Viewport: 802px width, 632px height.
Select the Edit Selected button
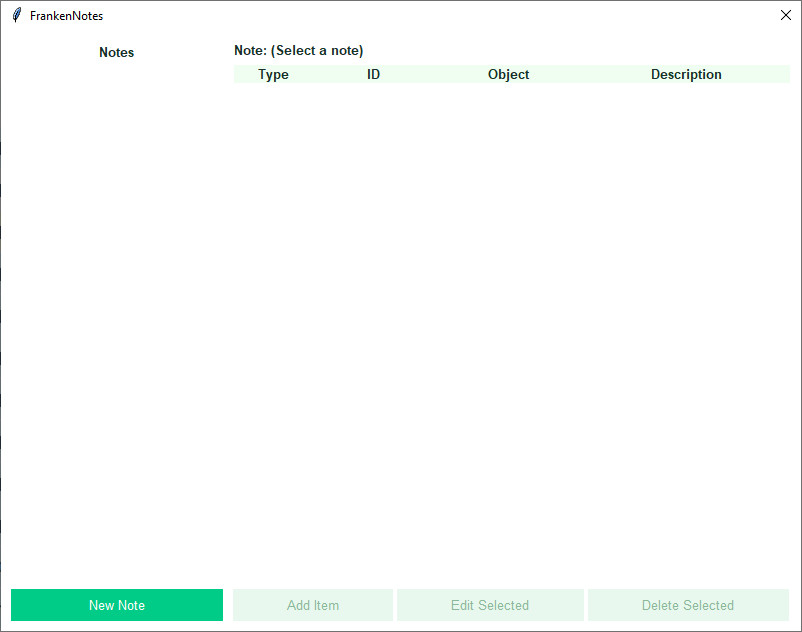490,605
